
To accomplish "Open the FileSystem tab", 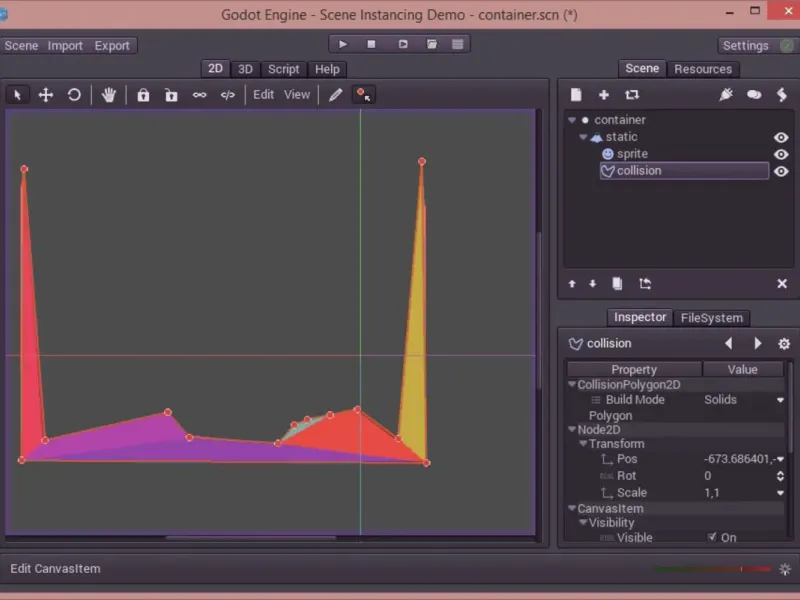I will click(x=711, y=318).
